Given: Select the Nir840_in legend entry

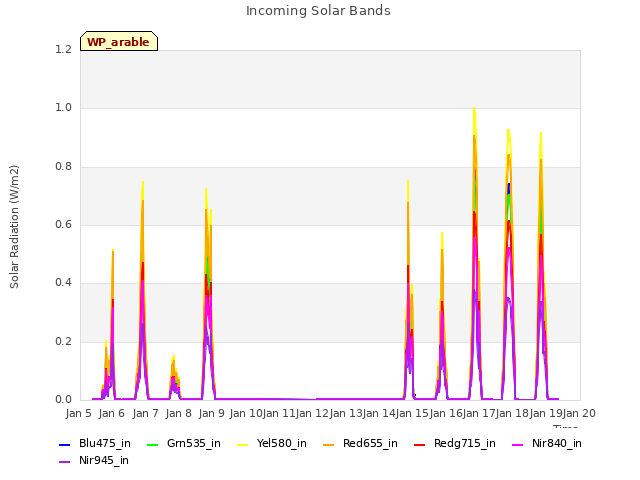Looking at the screenshot, I should [x=547, y=444].
